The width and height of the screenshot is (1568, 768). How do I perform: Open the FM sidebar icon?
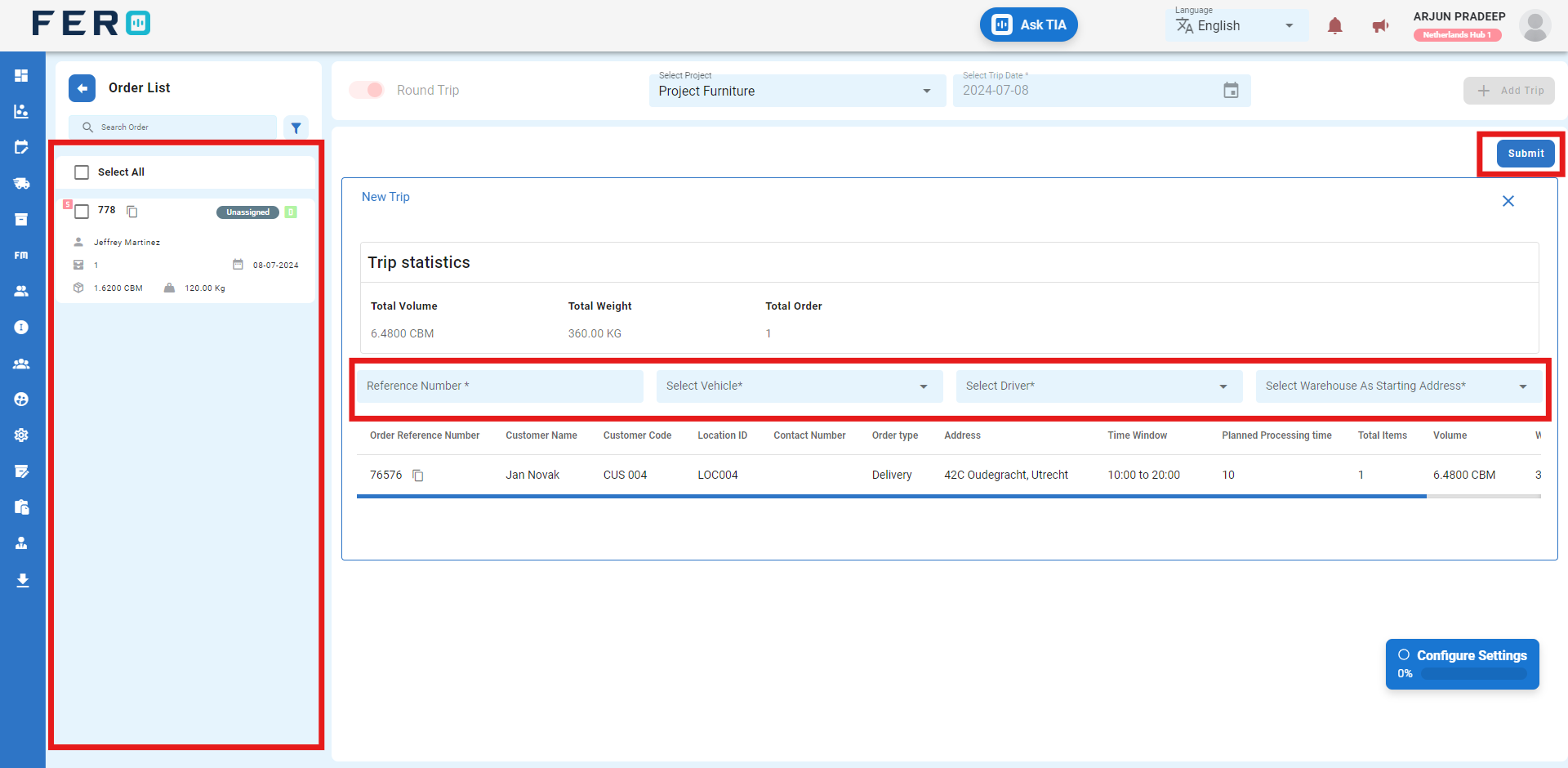coord(21,255)
